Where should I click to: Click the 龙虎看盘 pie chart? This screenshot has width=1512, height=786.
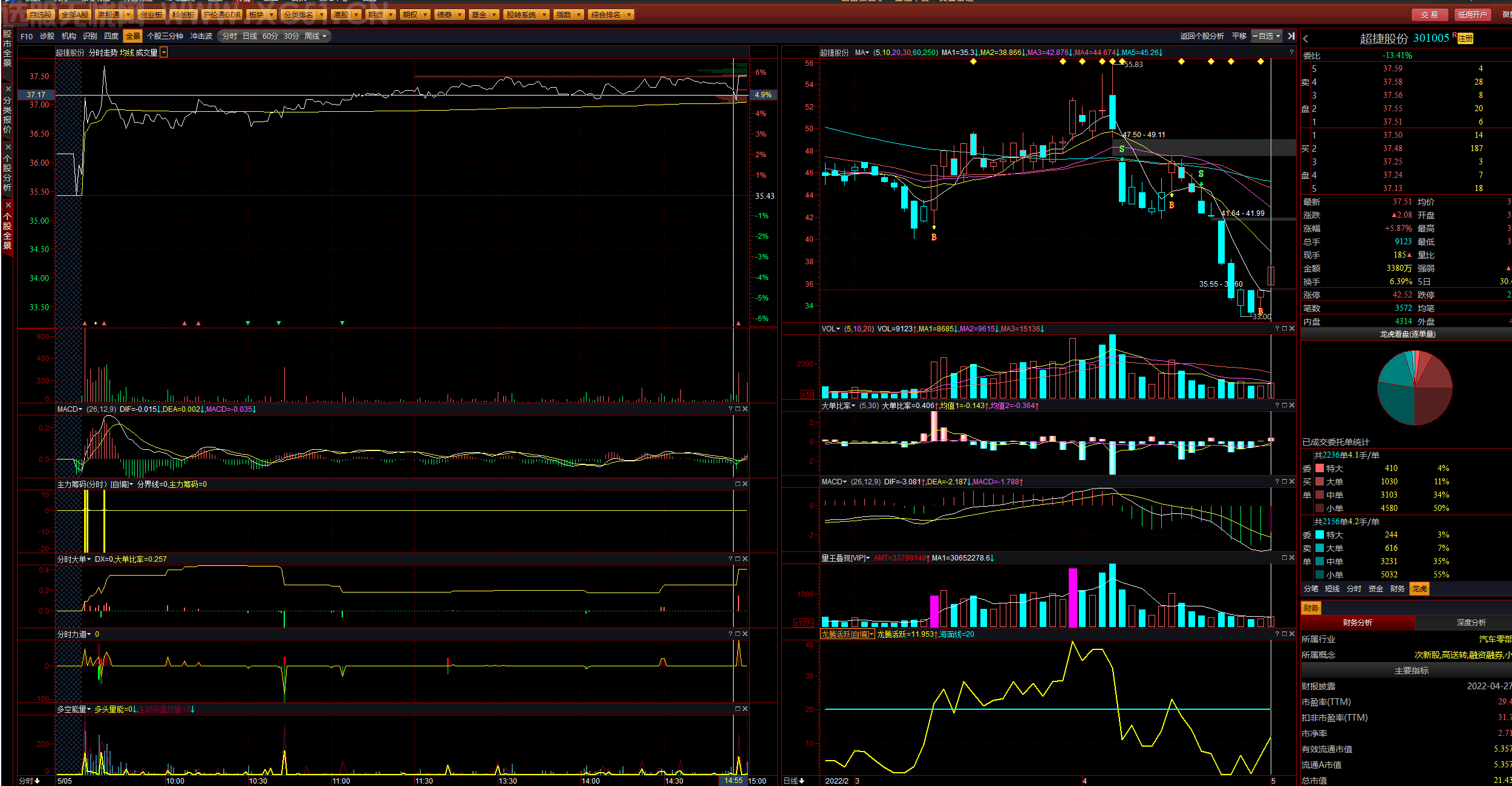pyautogui.click(x=1415, y=388)
